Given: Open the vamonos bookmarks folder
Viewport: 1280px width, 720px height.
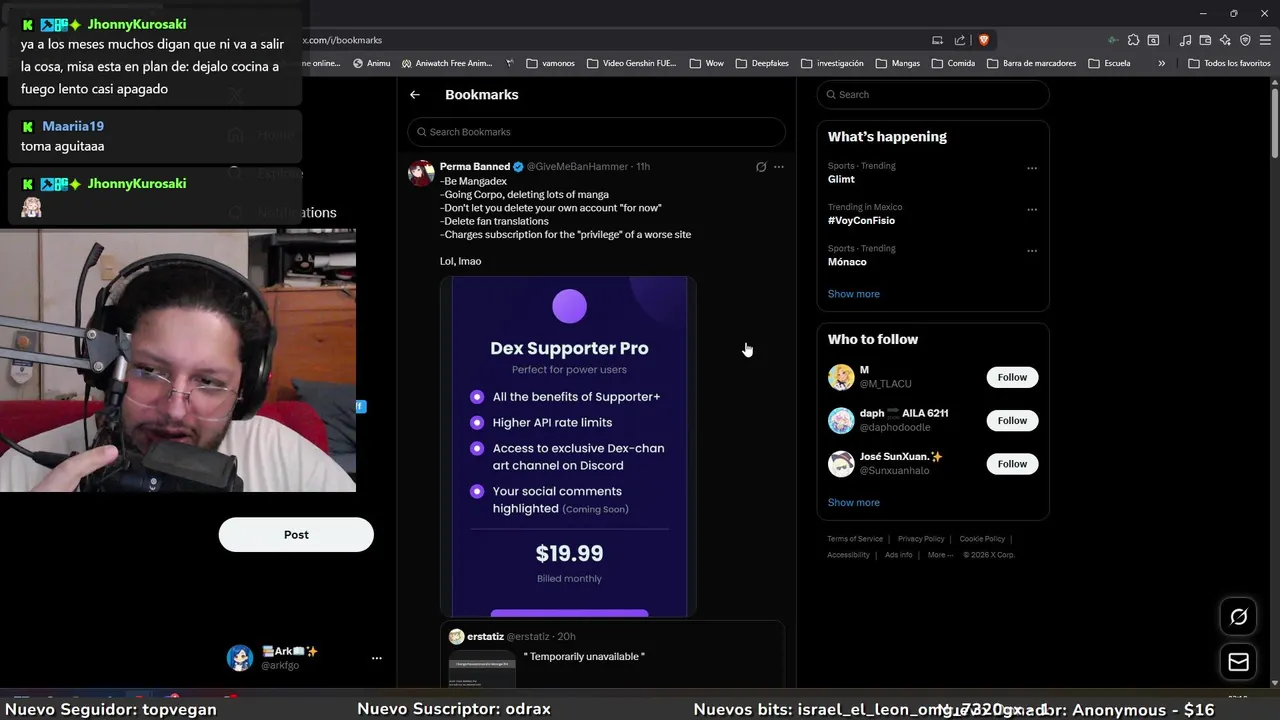Looking at the screenshot, I should (550, 63).
